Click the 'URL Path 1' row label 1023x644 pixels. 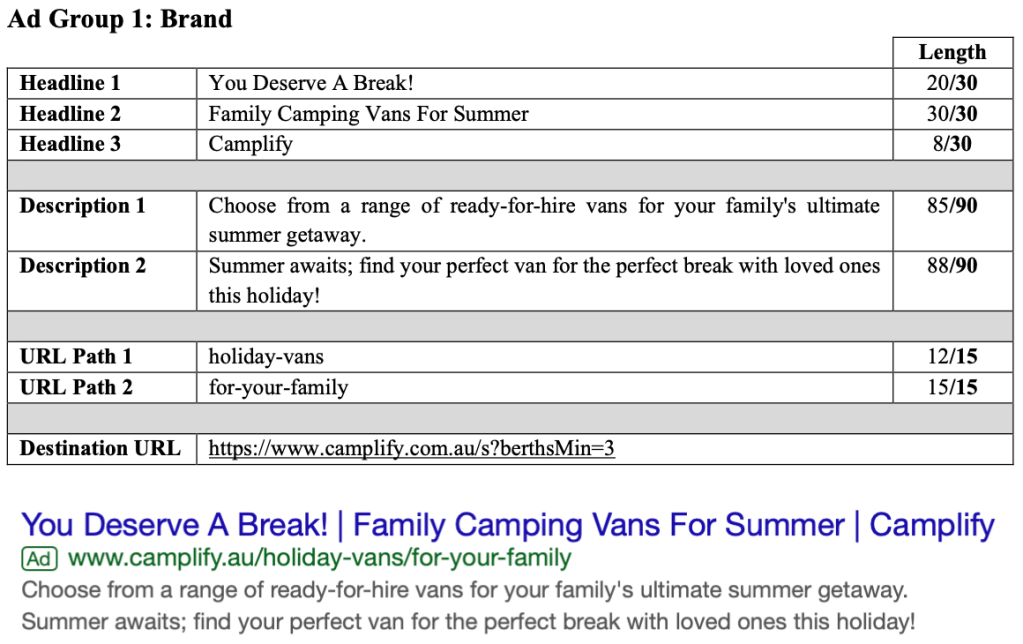pos(76,357)
